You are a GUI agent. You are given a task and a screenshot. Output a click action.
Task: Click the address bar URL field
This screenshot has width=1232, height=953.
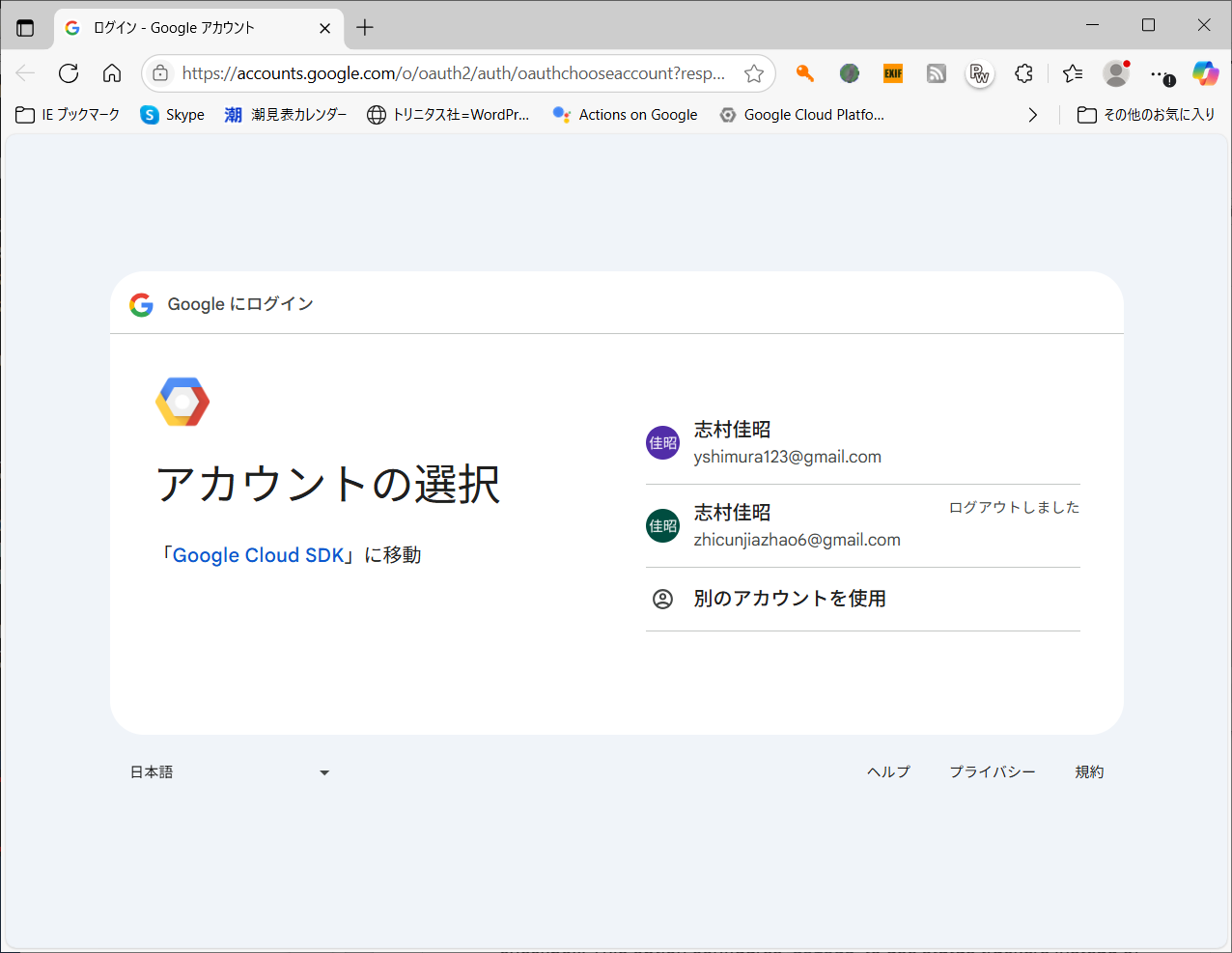coord(452,73)
